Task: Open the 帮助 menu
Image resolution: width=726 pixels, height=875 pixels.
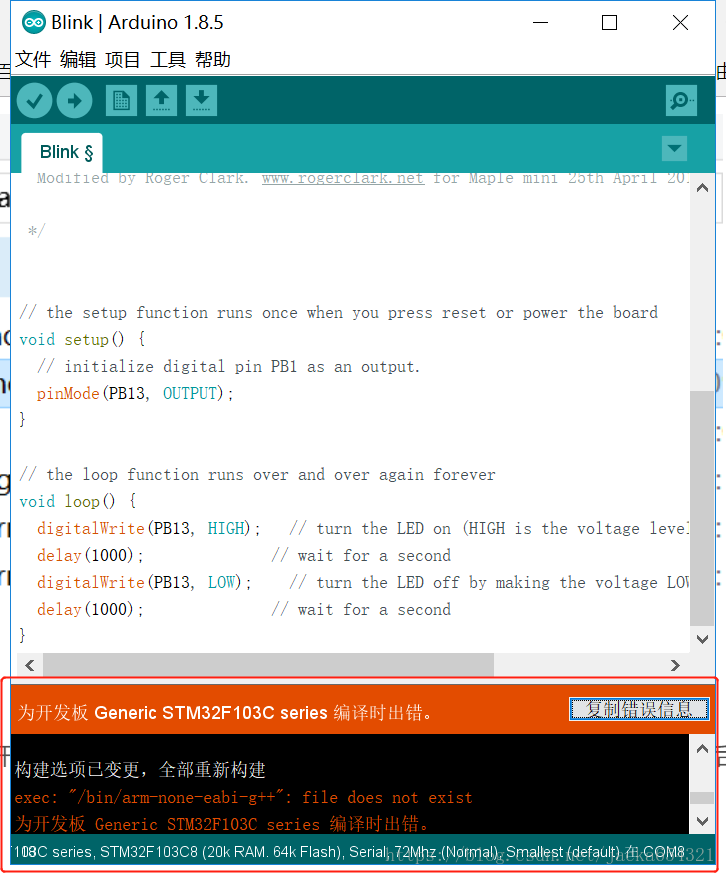Action: (213, 59)
